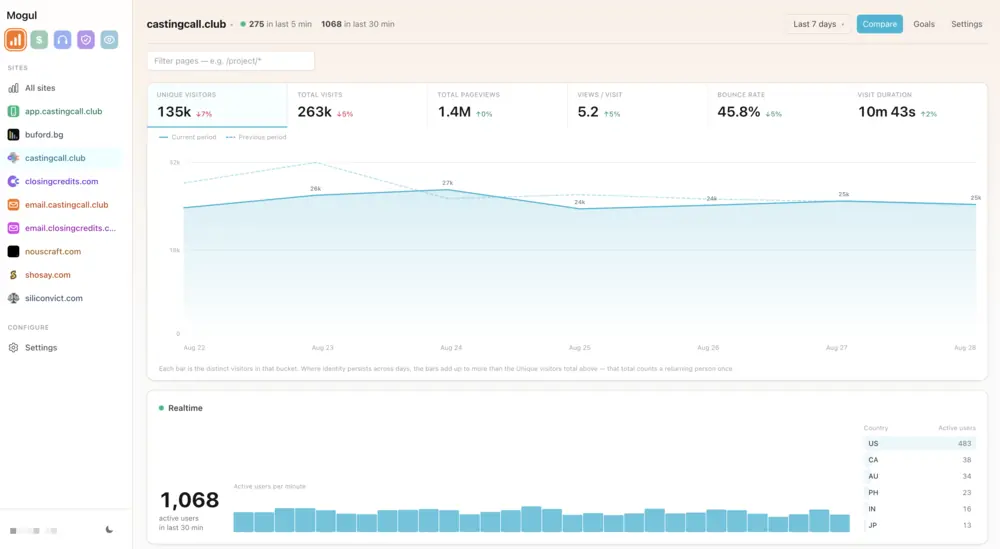
Task: Click the Aug 25 24k chart data point
Action: coord(580,209)
